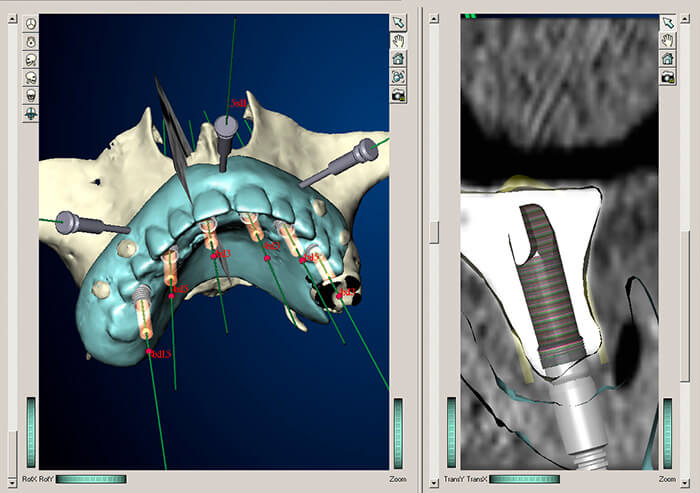Click the Zoom slider of the cross-section view
This screenshot has height=493, width=700.
point(667,432)
